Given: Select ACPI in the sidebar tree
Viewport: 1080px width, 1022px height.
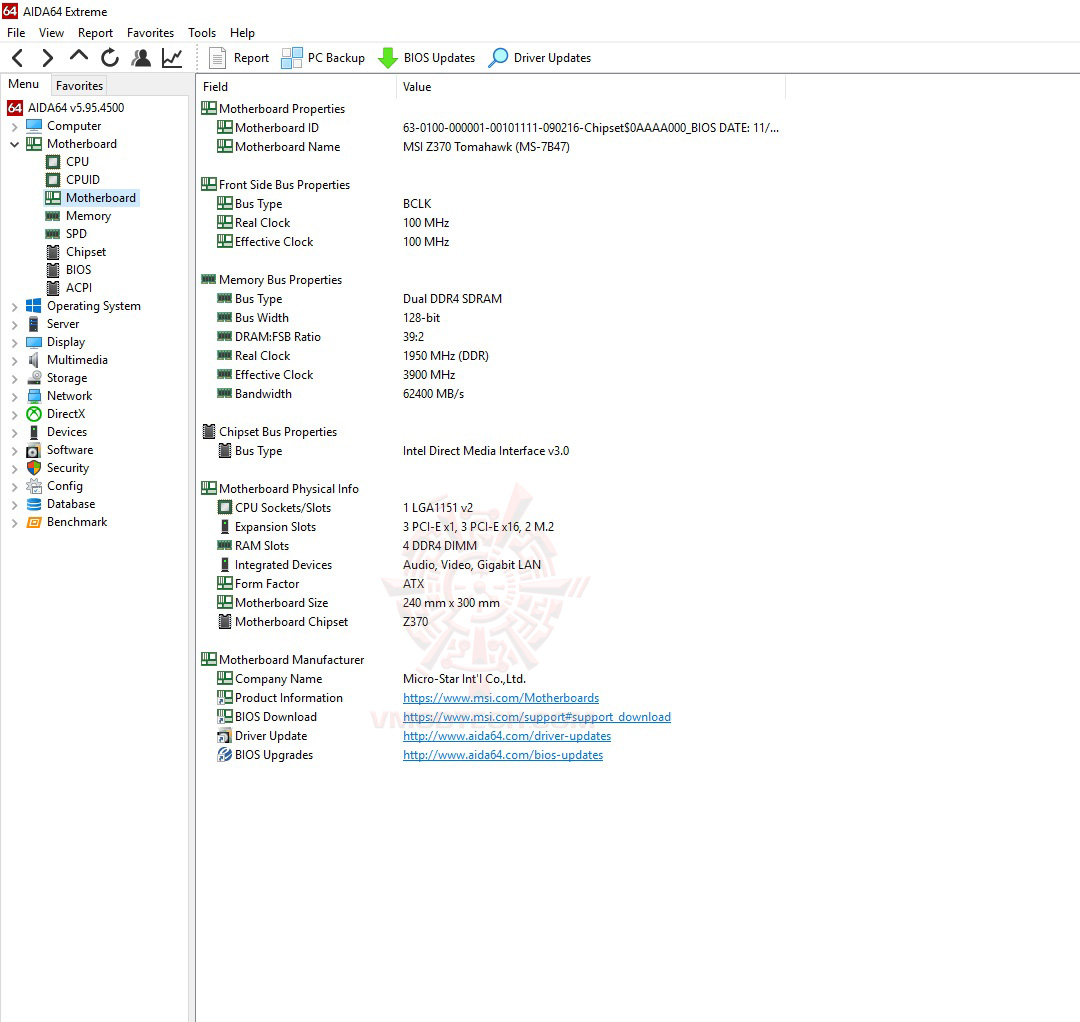Looking at the screenshot, I should (x=79, y=288).
